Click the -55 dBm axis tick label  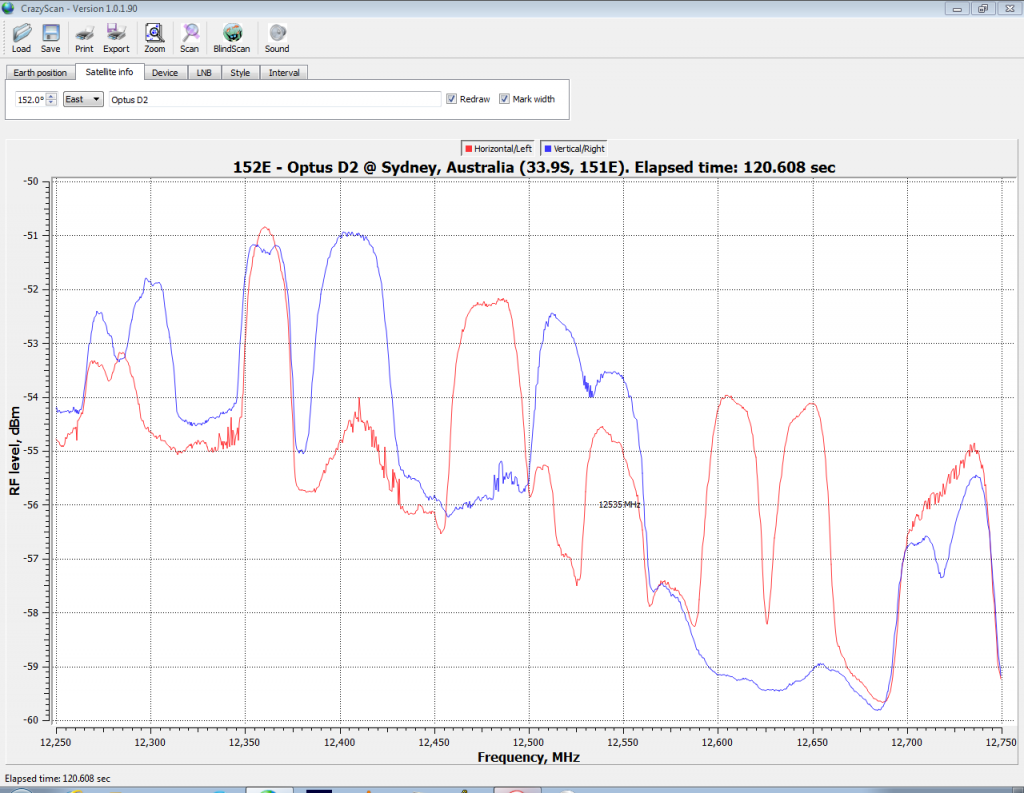(x=32, y=451)
